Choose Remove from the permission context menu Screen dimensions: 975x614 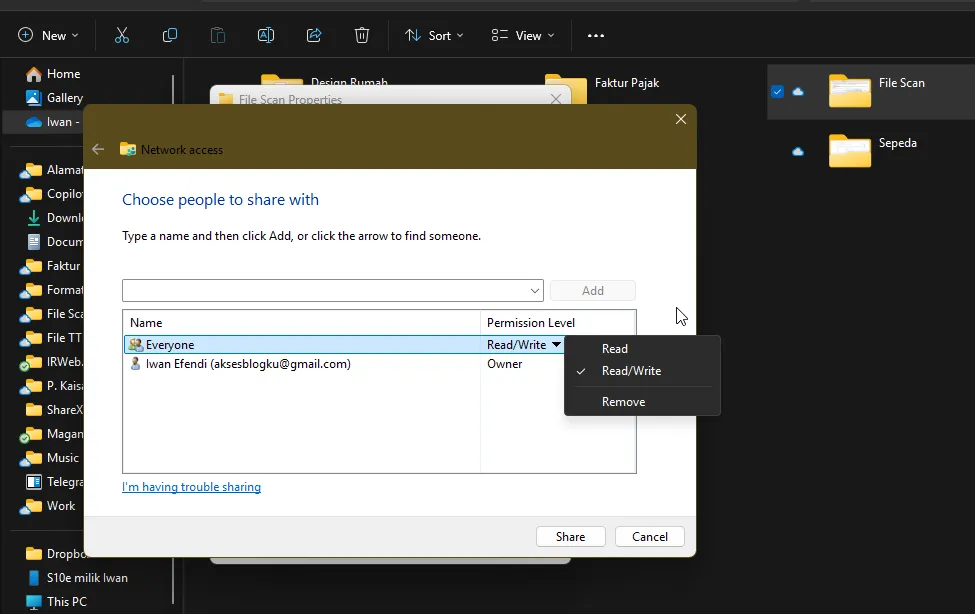click(623, 401)
